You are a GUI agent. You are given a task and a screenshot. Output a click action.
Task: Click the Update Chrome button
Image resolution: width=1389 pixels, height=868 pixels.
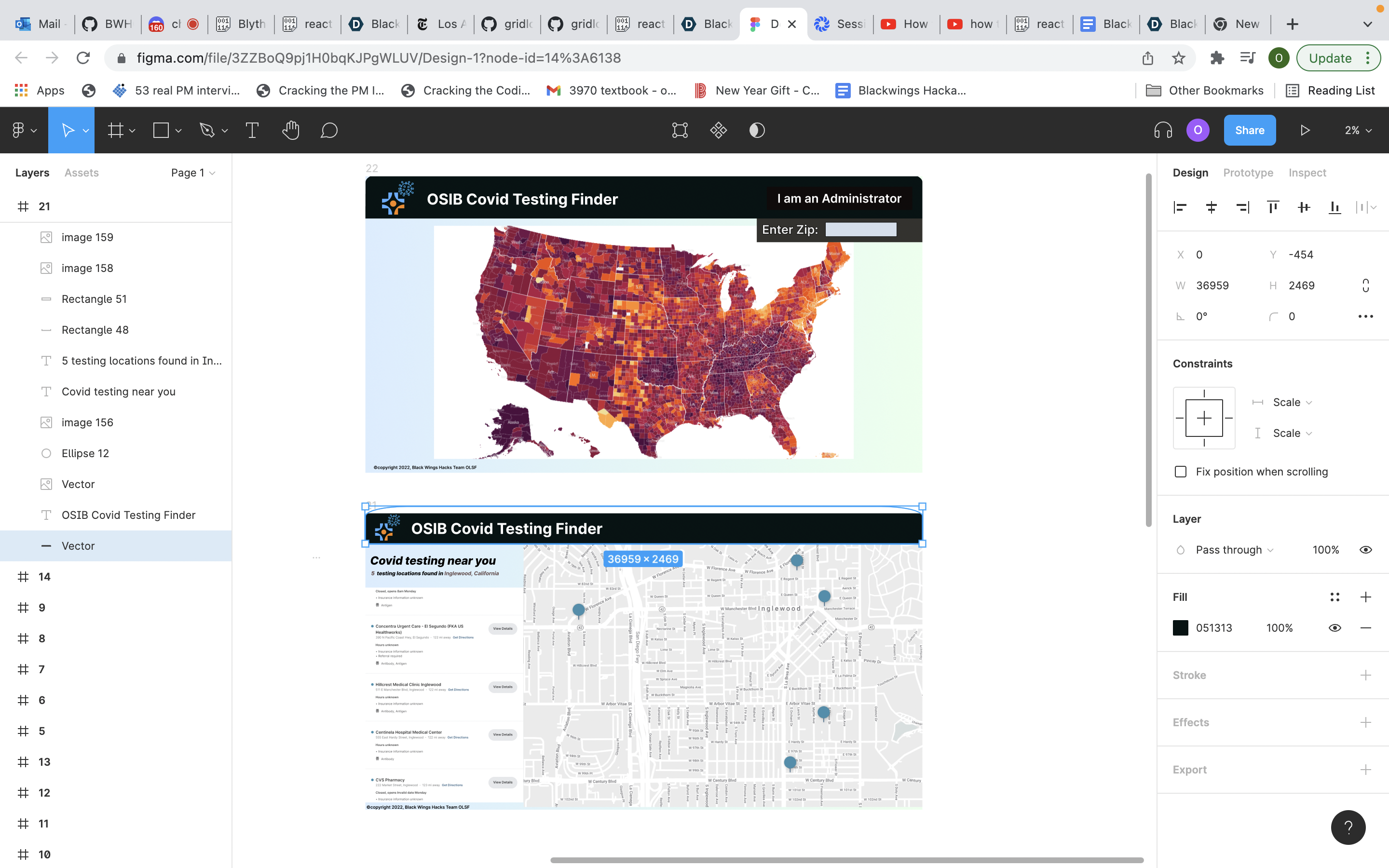1330,58
